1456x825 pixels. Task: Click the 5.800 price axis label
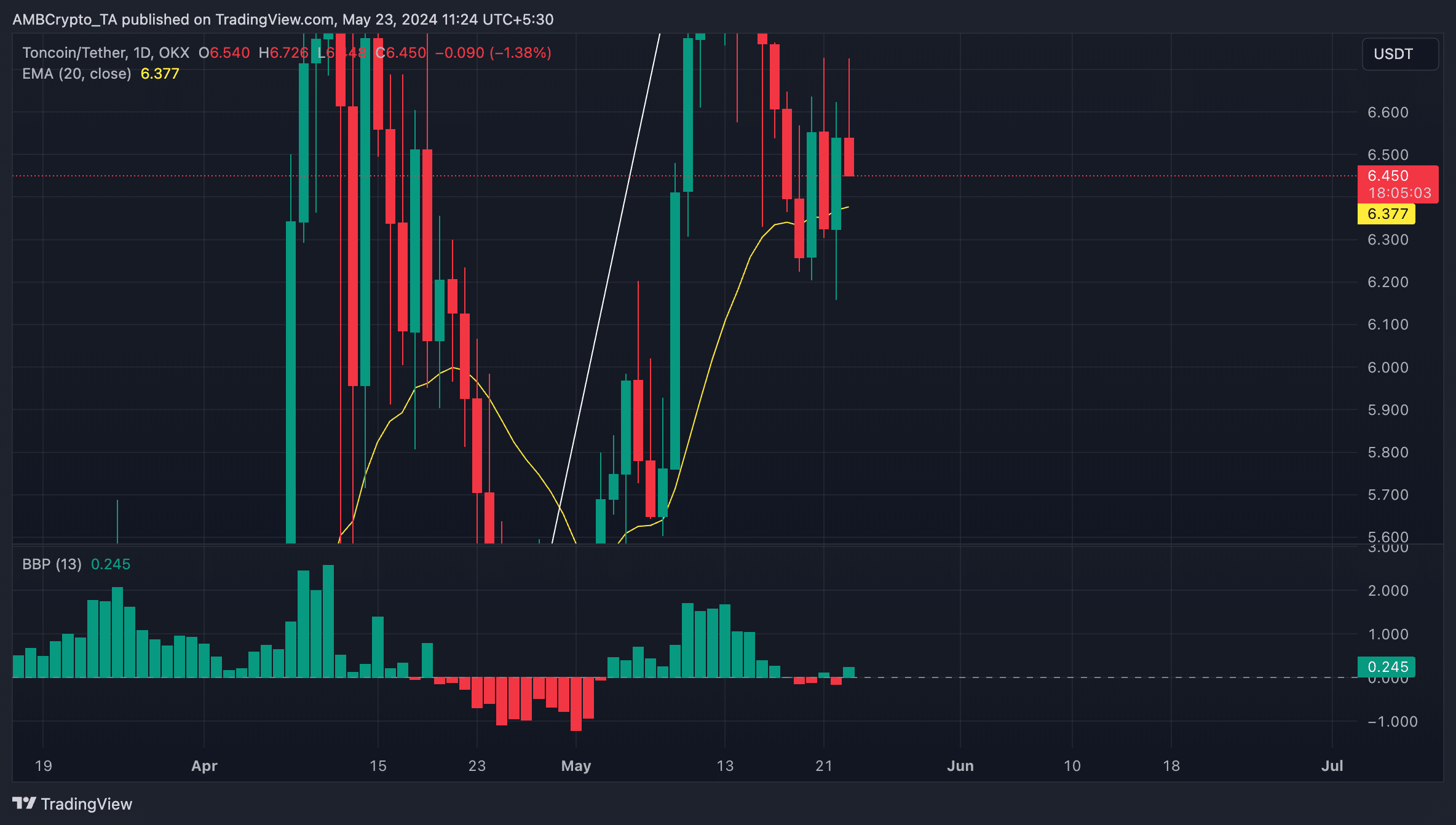(1388, 452)
